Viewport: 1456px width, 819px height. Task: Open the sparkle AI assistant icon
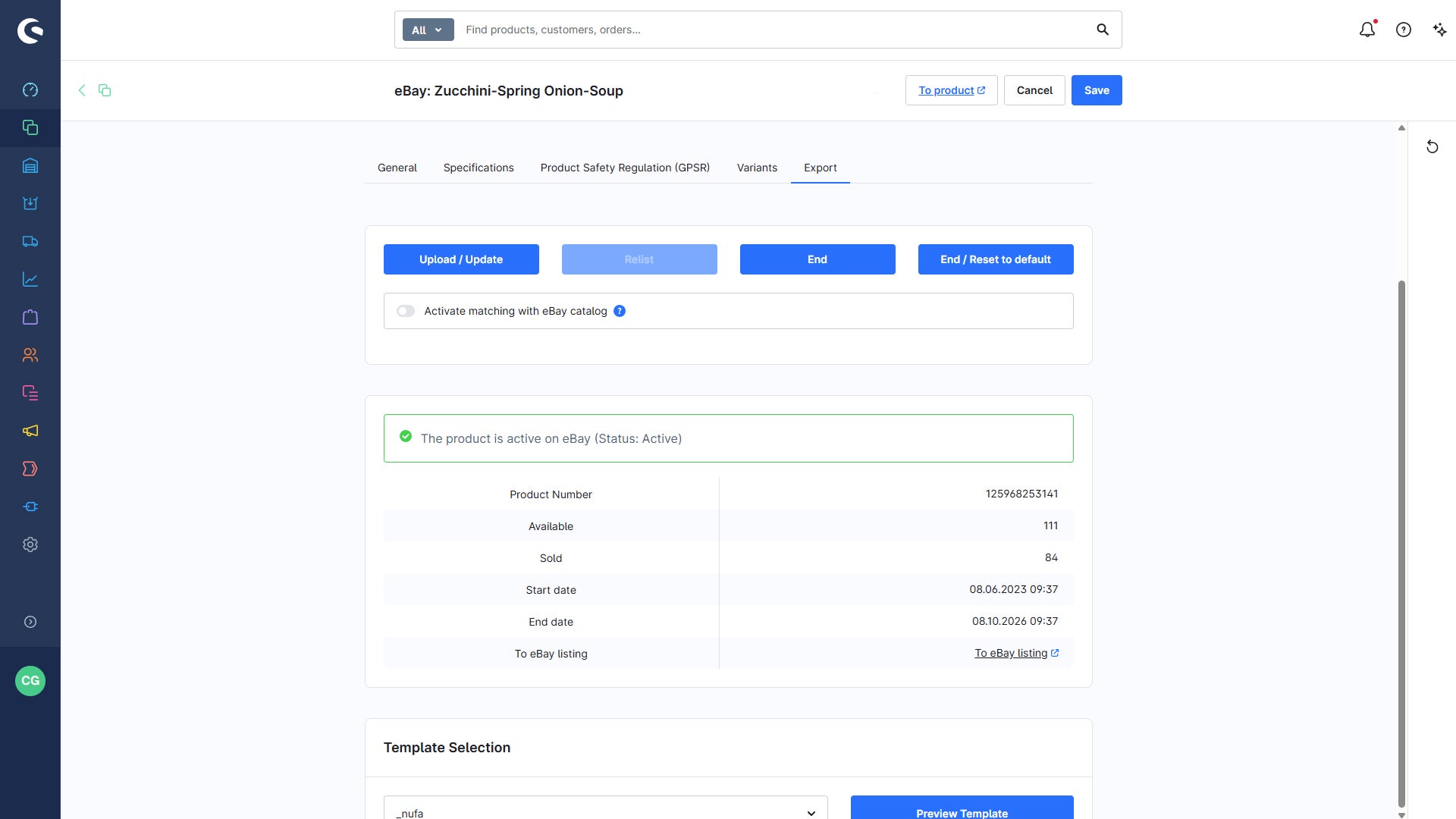[1439, 30]
